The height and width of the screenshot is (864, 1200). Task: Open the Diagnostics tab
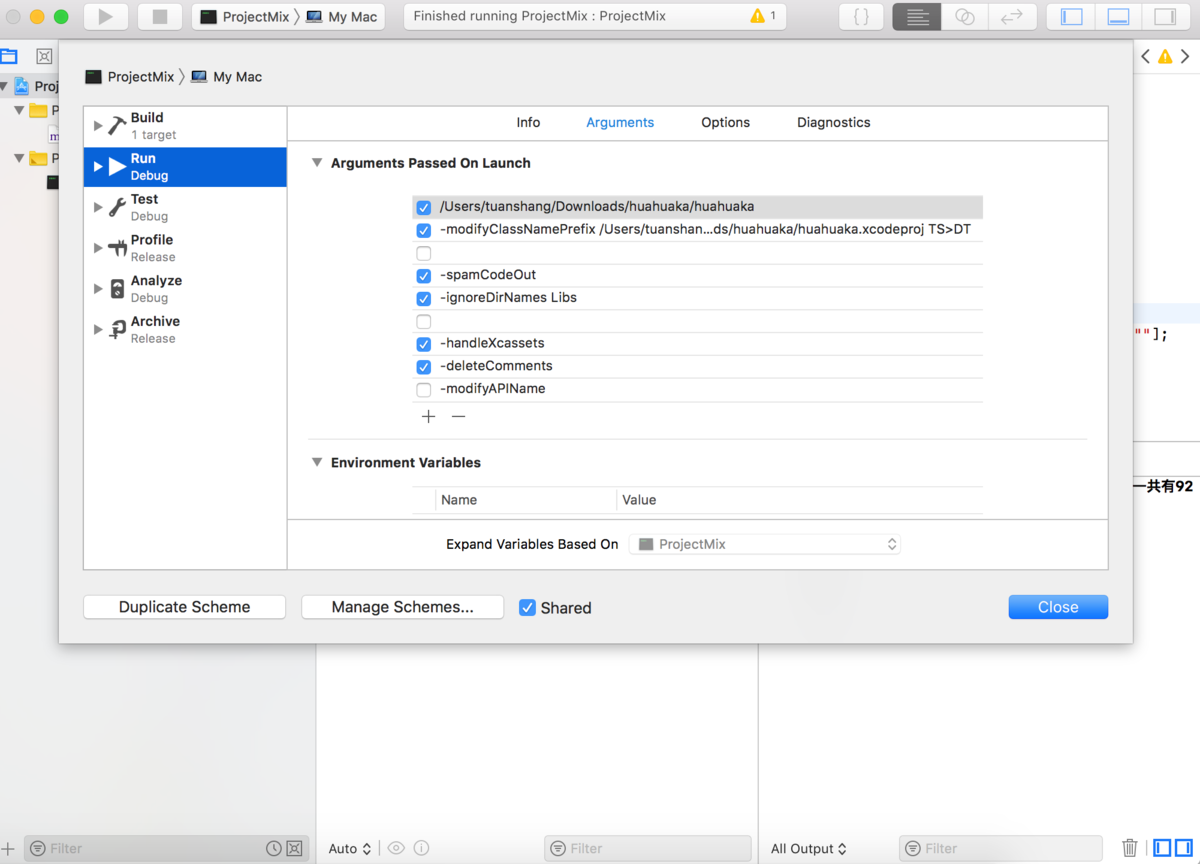click(833, 122)
